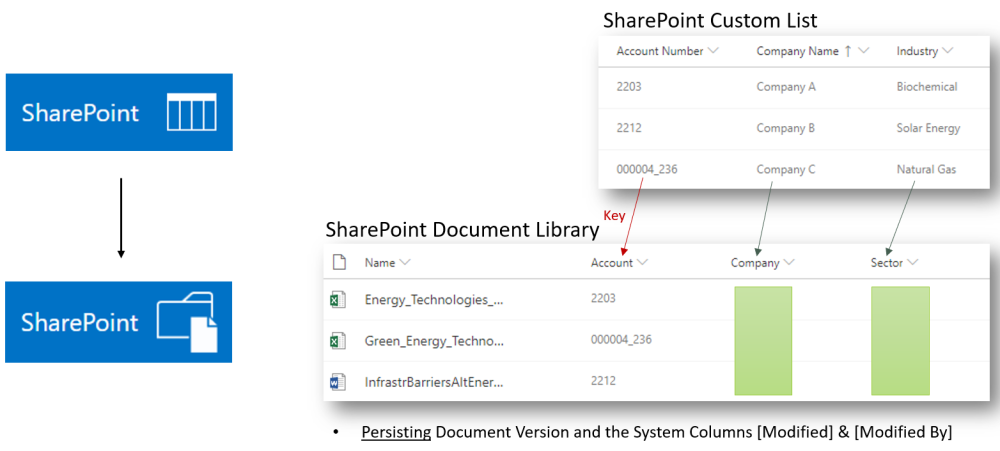Open the InfrastrBarriersAltEner document link

pos(434,382)
